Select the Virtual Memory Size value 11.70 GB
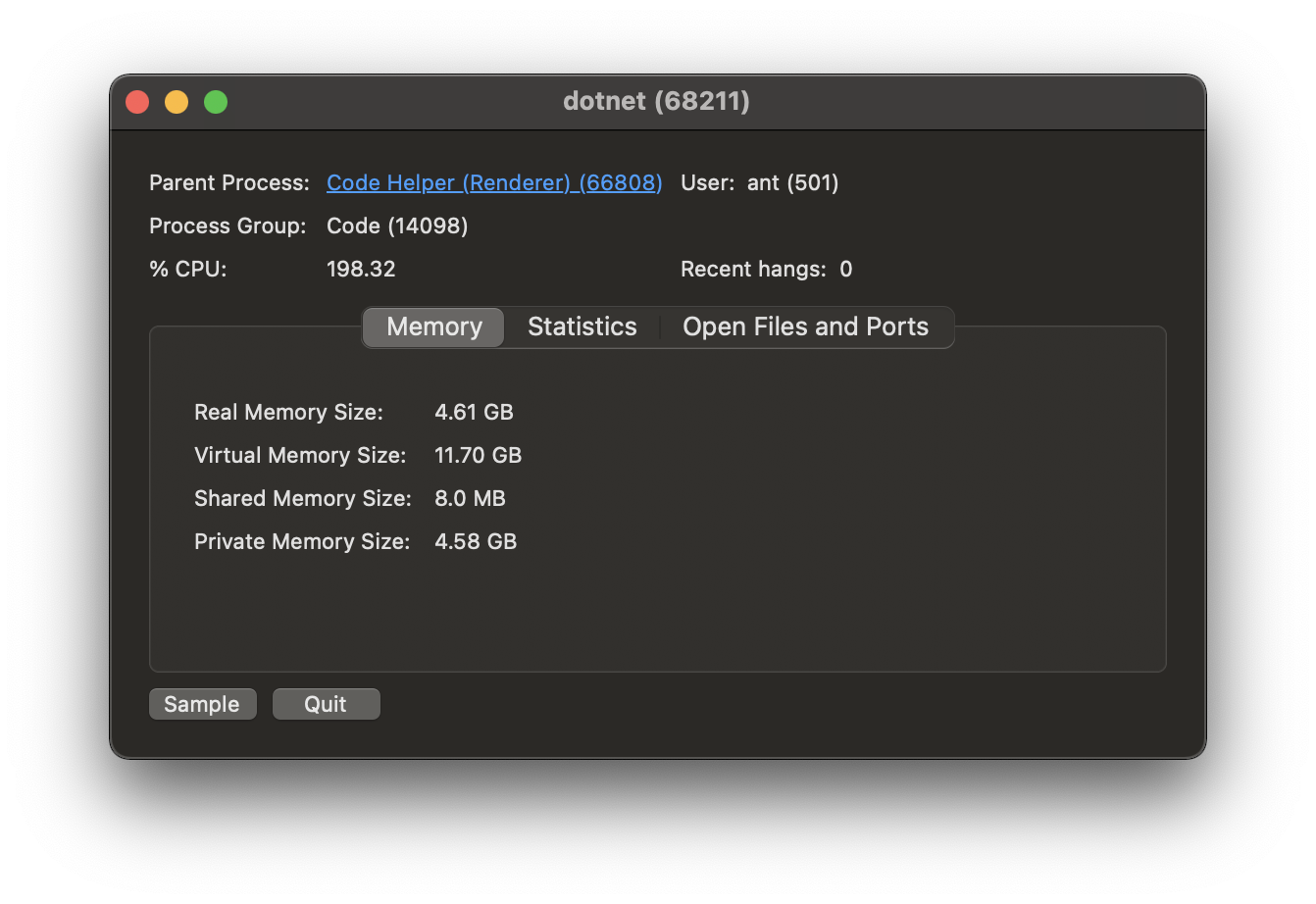This screenshot has width=1316, height=904. pos(478,455)
